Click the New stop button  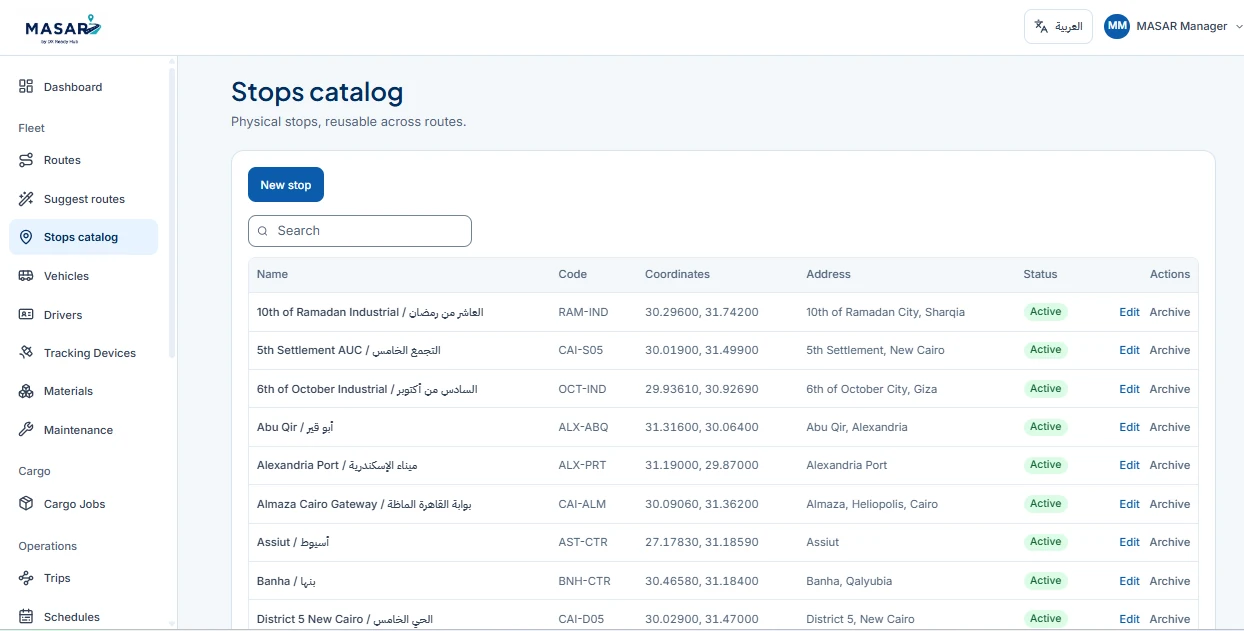tap(286, 185)
